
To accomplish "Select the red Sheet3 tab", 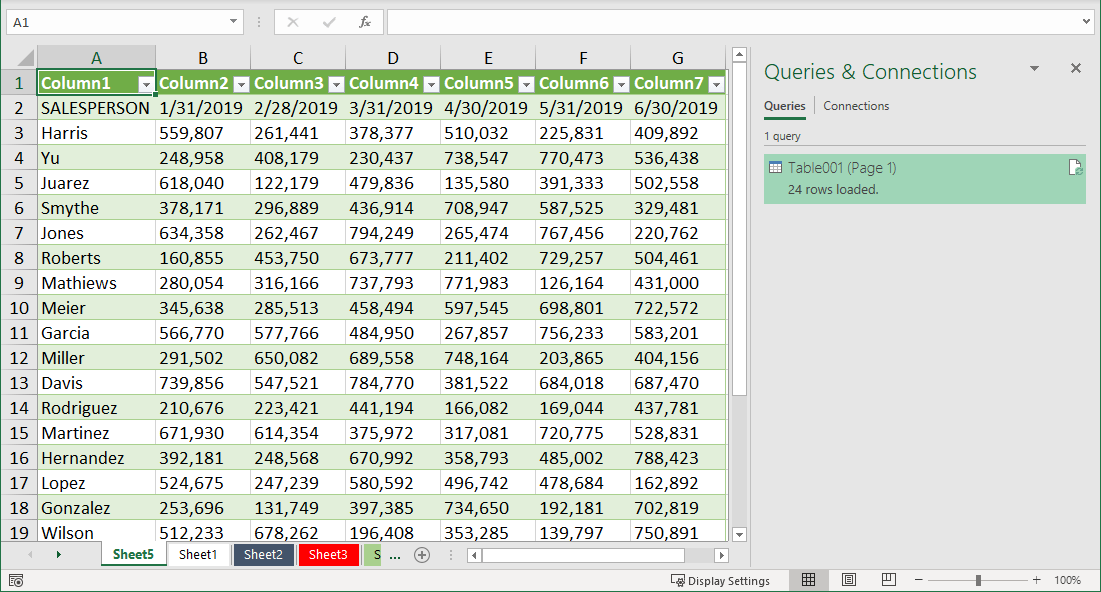I will (x=328, y=554).
